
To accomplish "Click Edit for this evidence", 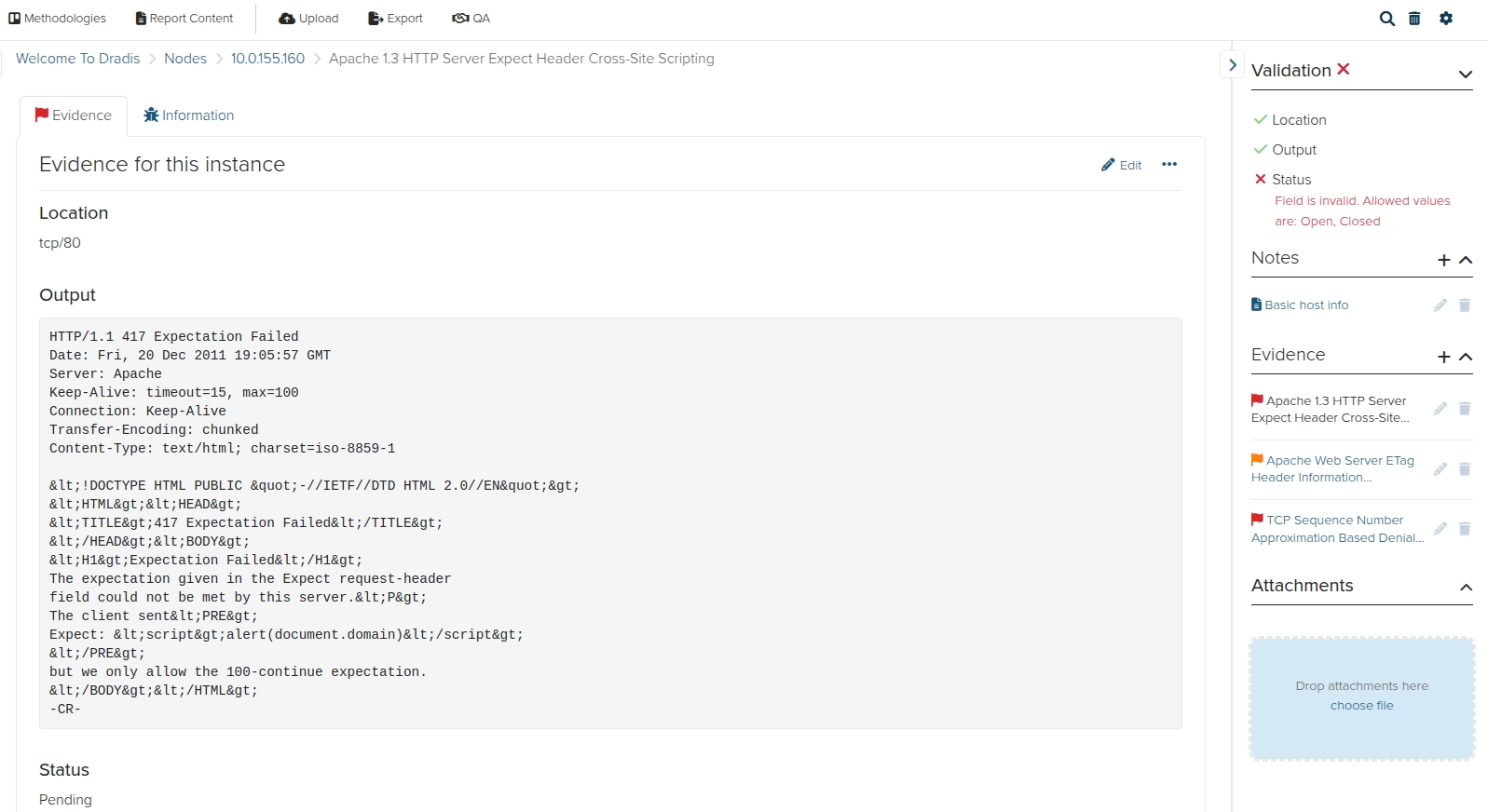I will [1122, 165].
